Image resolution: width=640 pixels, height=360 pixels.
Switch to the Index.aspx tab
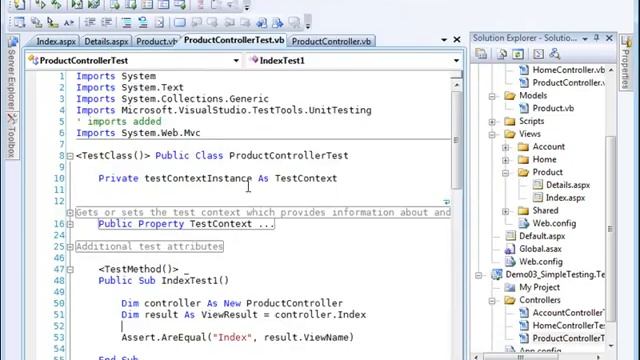(56, 41)
